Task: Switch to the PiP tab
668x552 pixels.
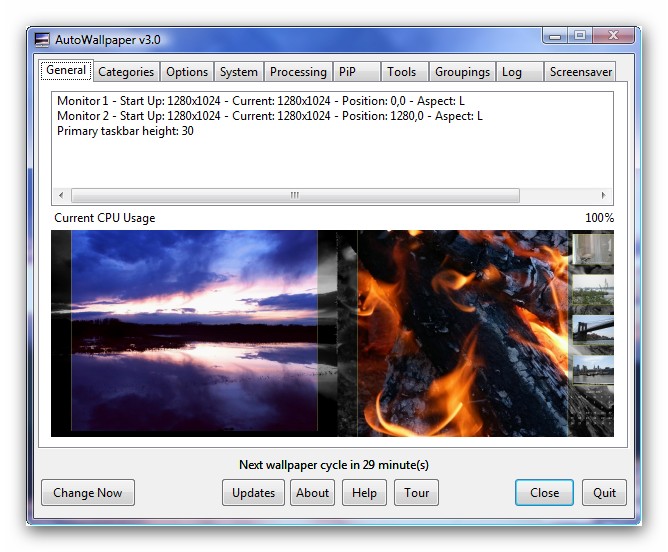Action: click(346, 72)
